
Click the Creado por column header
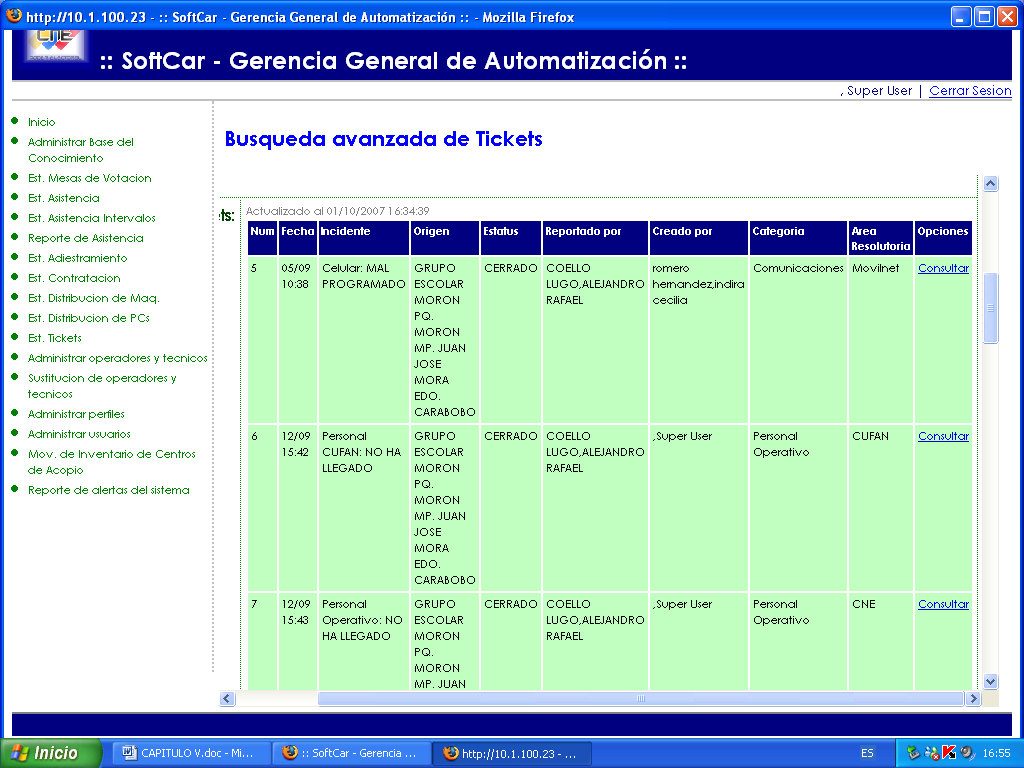tap(699, 238)
